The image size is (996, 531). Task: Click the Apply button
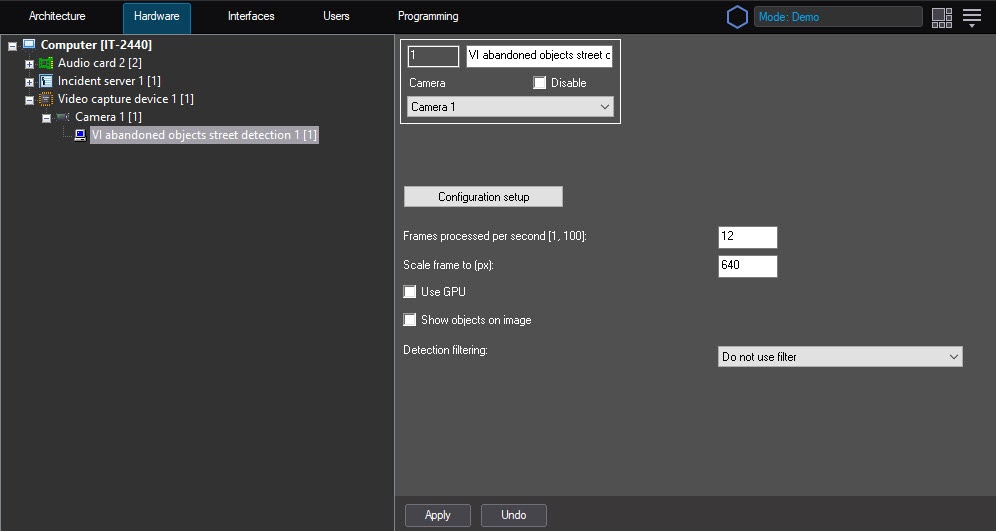(438, 515)
